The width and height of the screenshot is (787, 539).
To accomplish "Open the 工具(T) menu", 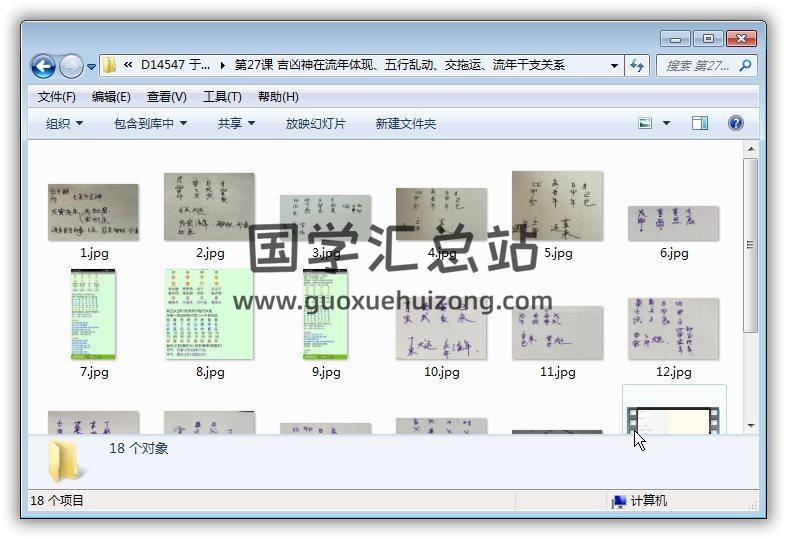I will pyautogui.click(x=222, y=97).
